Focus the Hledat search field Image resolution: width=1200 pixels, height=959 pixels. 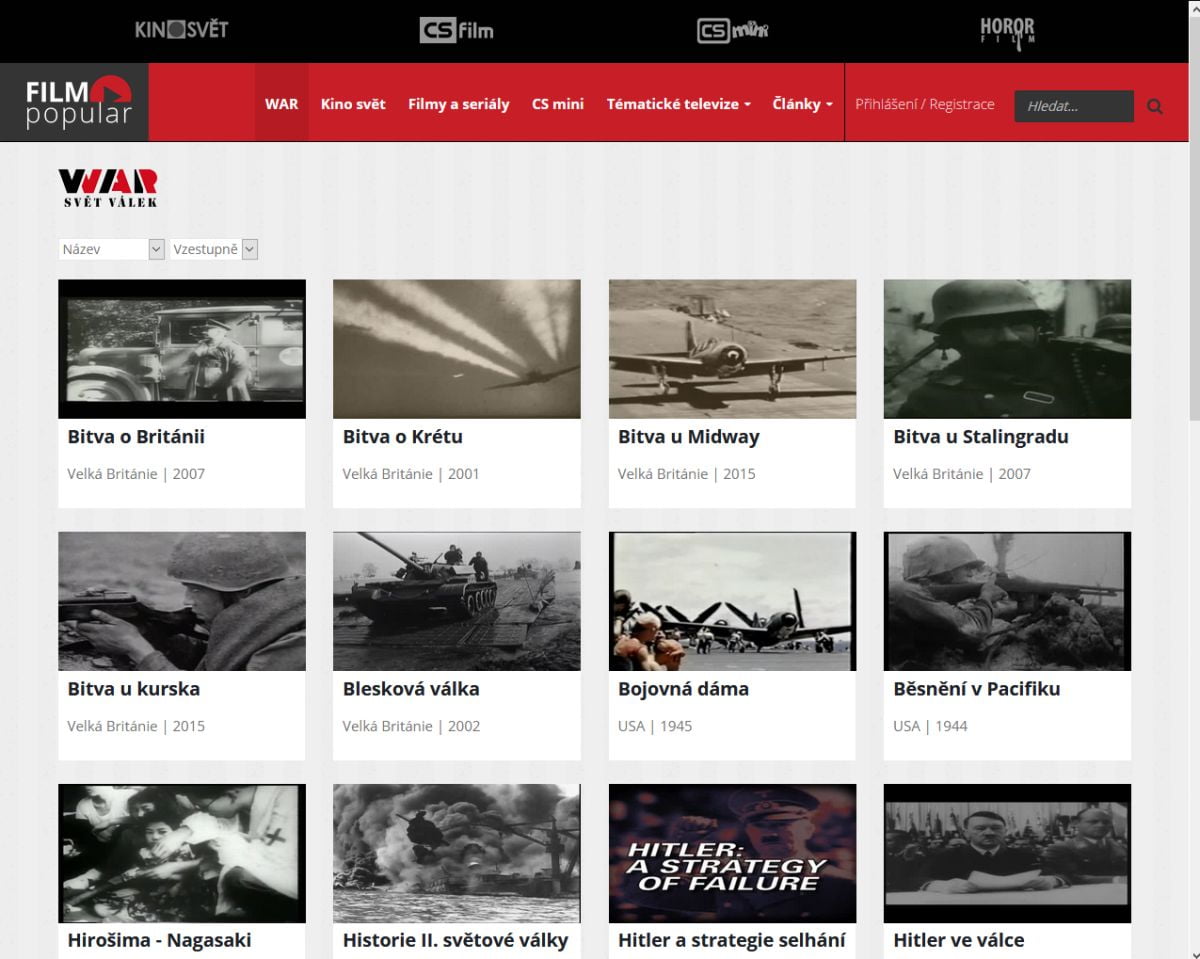tap(1074, 106)
